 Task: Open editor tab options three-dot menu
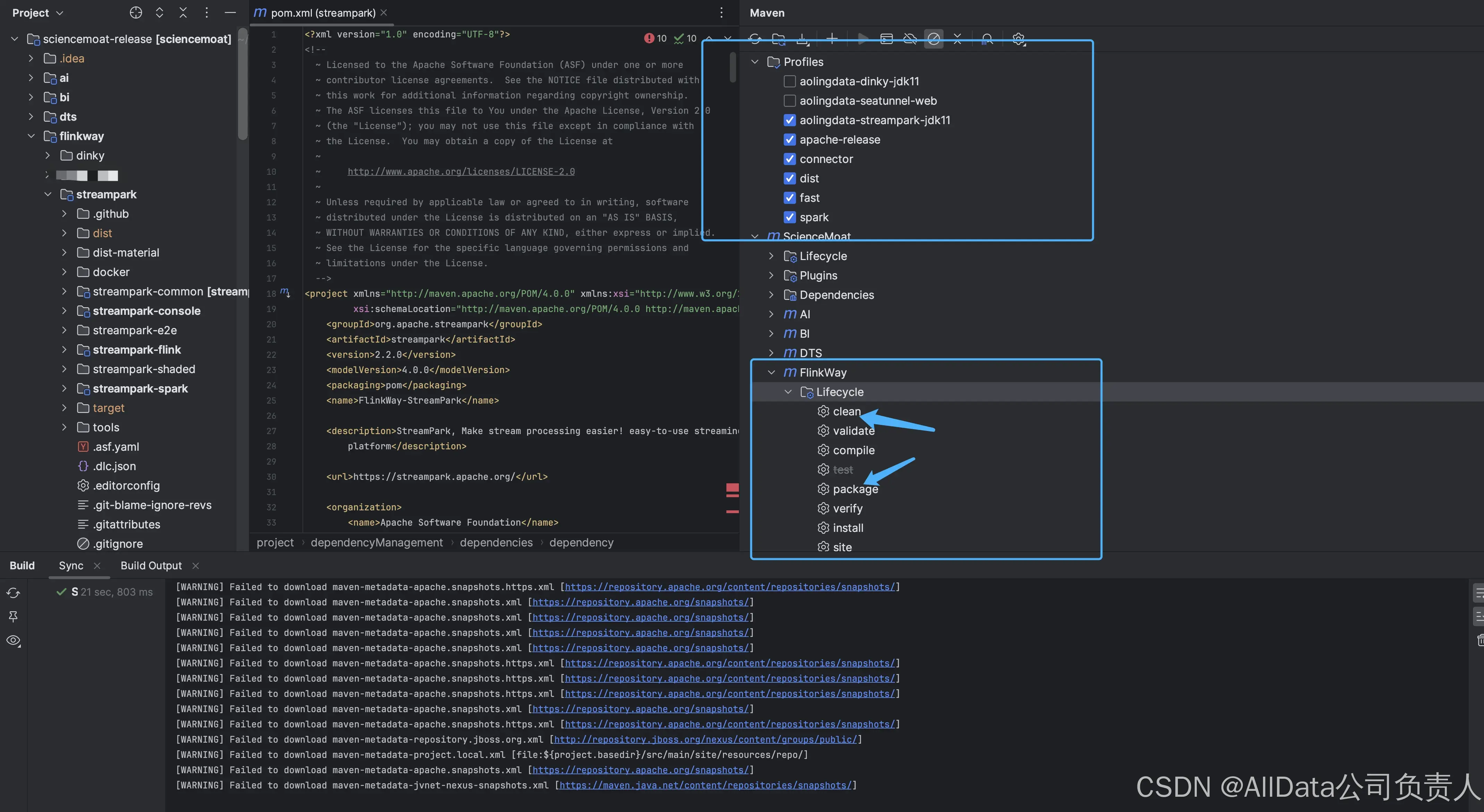pyautogui.click(x=721, y=13)
